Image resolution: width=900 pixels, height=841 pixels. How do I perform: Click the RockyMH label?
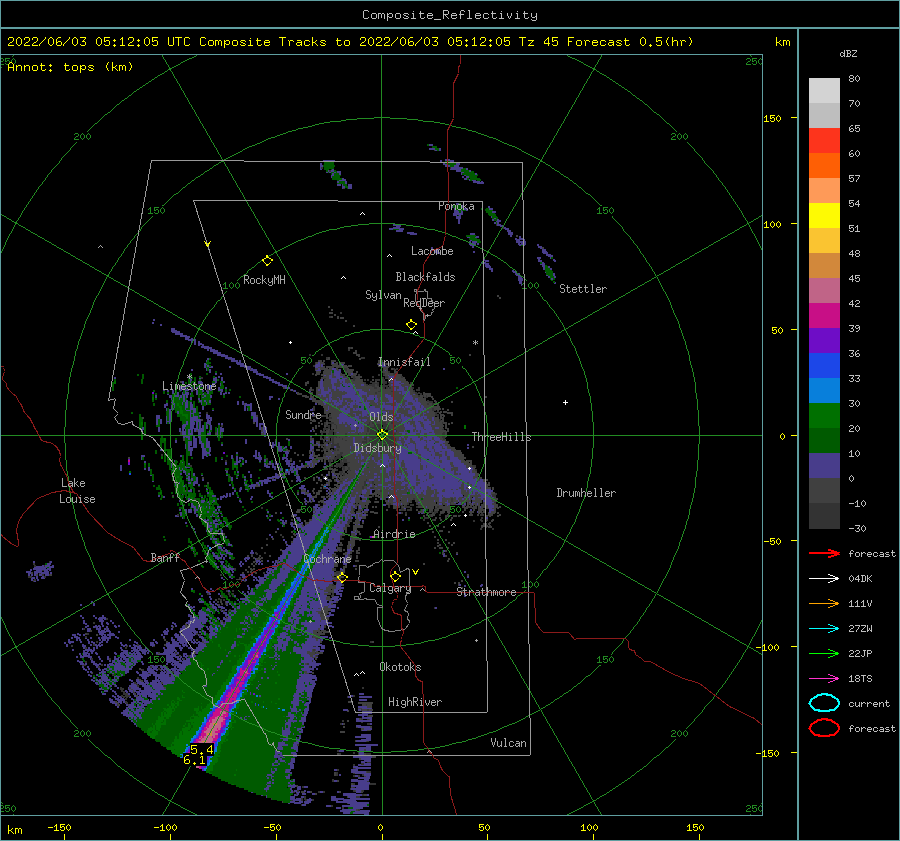pos(264,280)
